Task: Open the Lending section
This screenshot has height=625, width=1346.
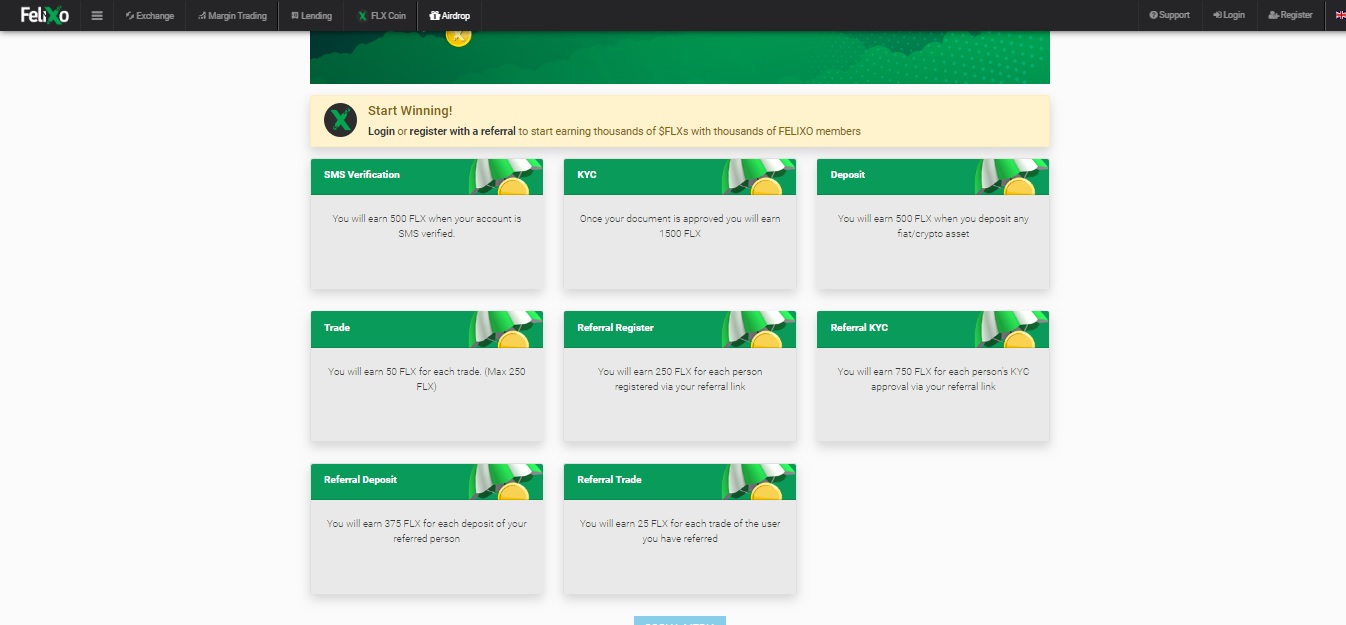Action: pos(311,15)
